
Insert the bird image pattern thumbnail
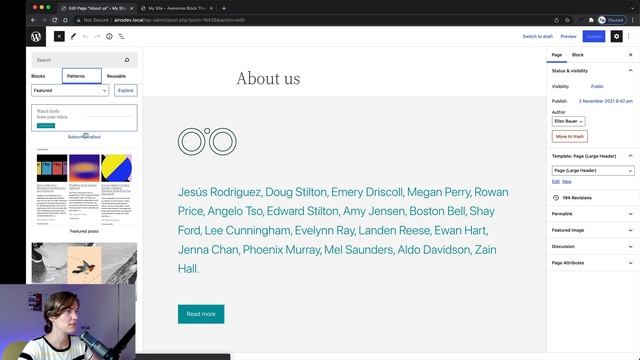click(84, 263)
